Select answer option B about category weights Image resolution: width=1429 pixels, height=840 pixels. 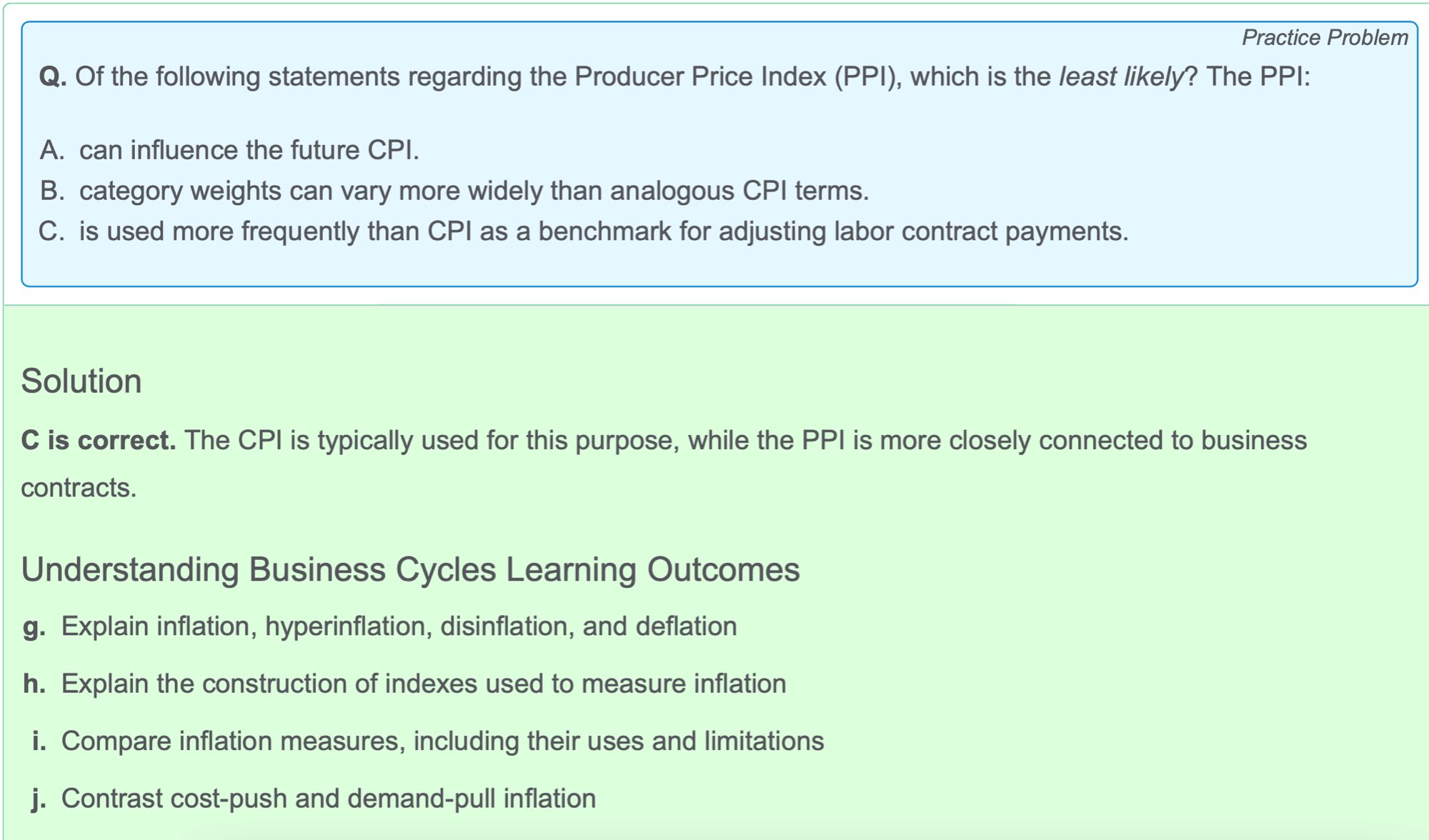point(474,191)
